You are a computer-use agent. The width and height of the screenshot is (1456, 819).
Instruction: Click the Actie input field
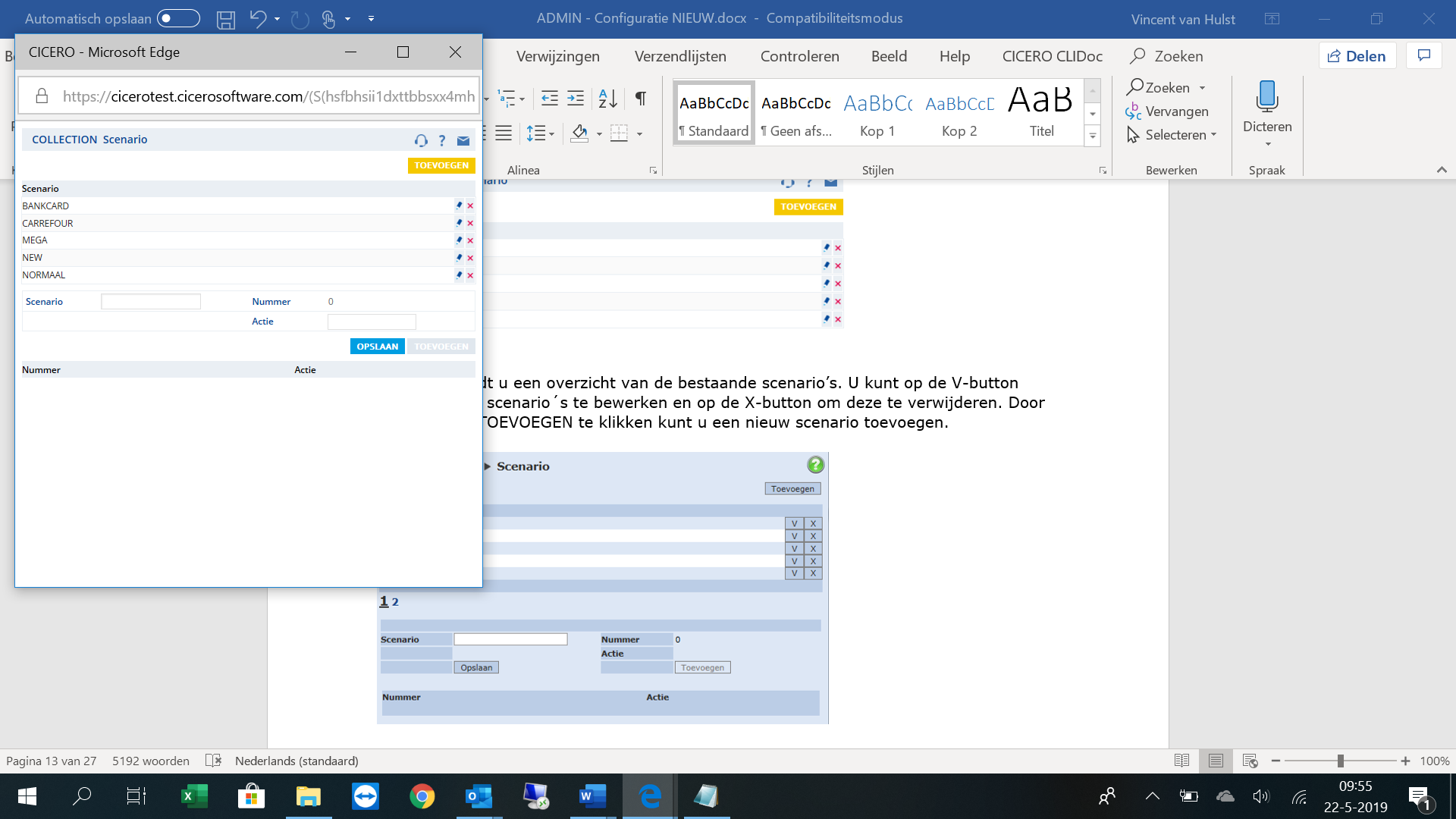coord(372,322)
